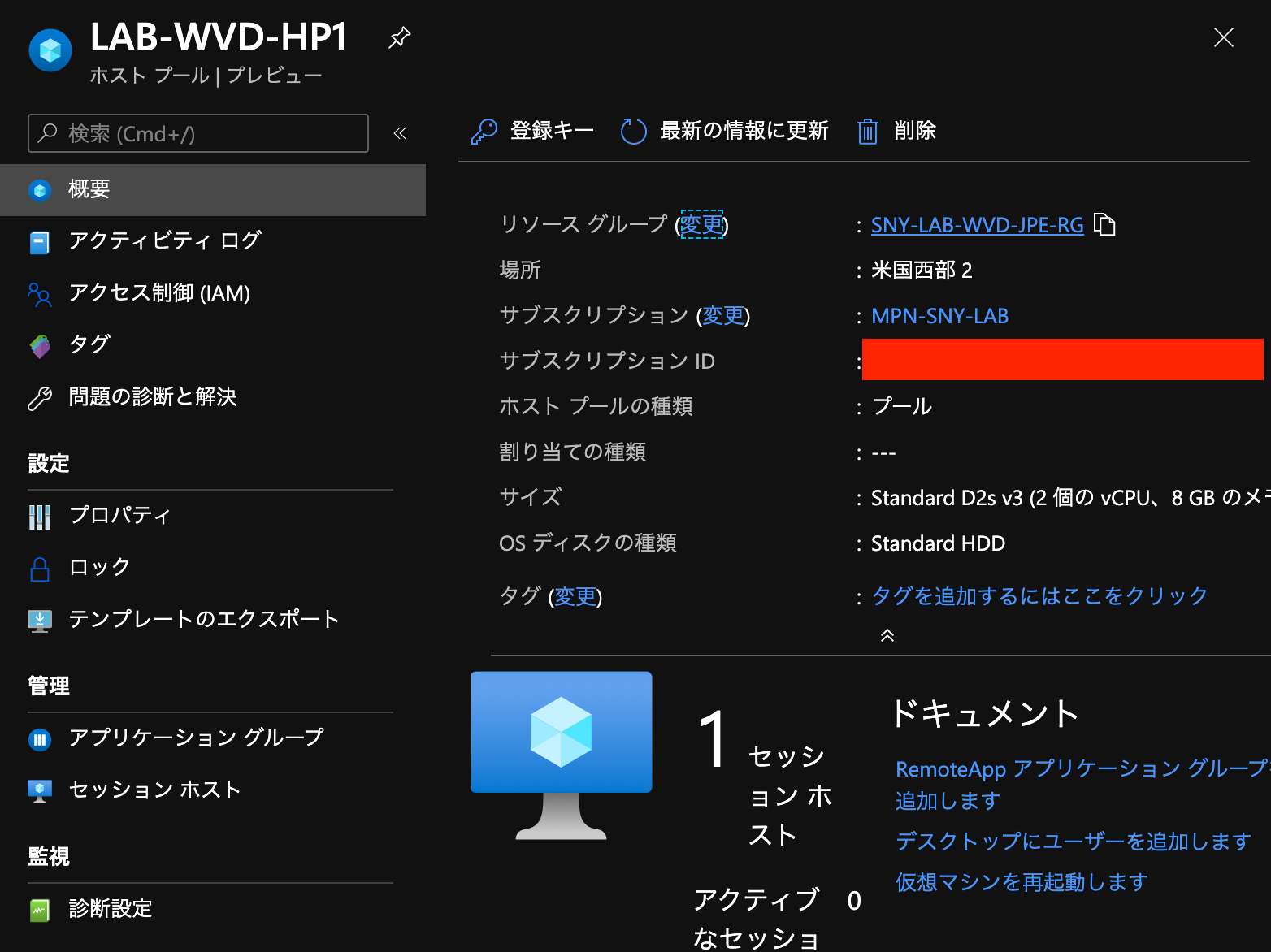The height and width of the screenshot is (952, 1271).
Task: Select テンプレートのエクスポート
Action: (x=203, y=619)
